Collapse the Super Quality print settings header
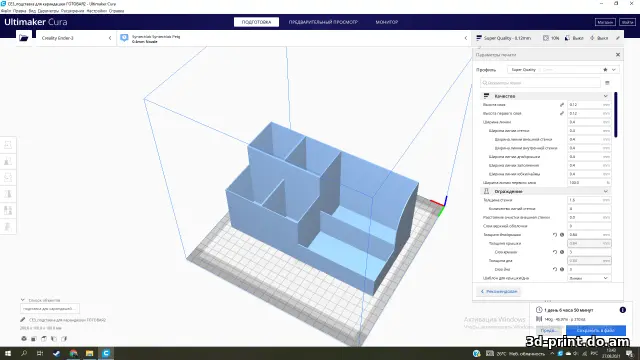The height and width of the screenshot is (360, 640). tap(547, 38)
